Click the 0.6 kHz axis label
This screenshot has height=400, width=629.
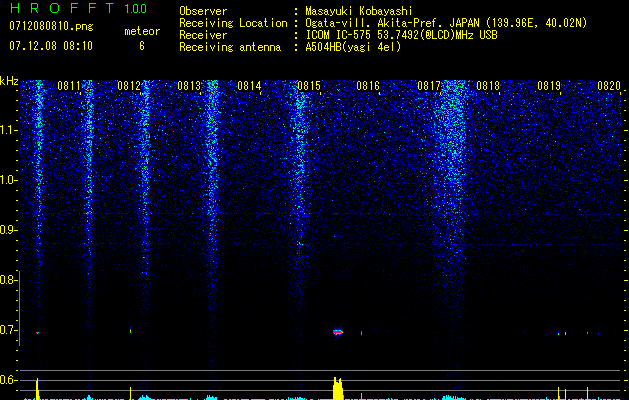coord(8,380)
